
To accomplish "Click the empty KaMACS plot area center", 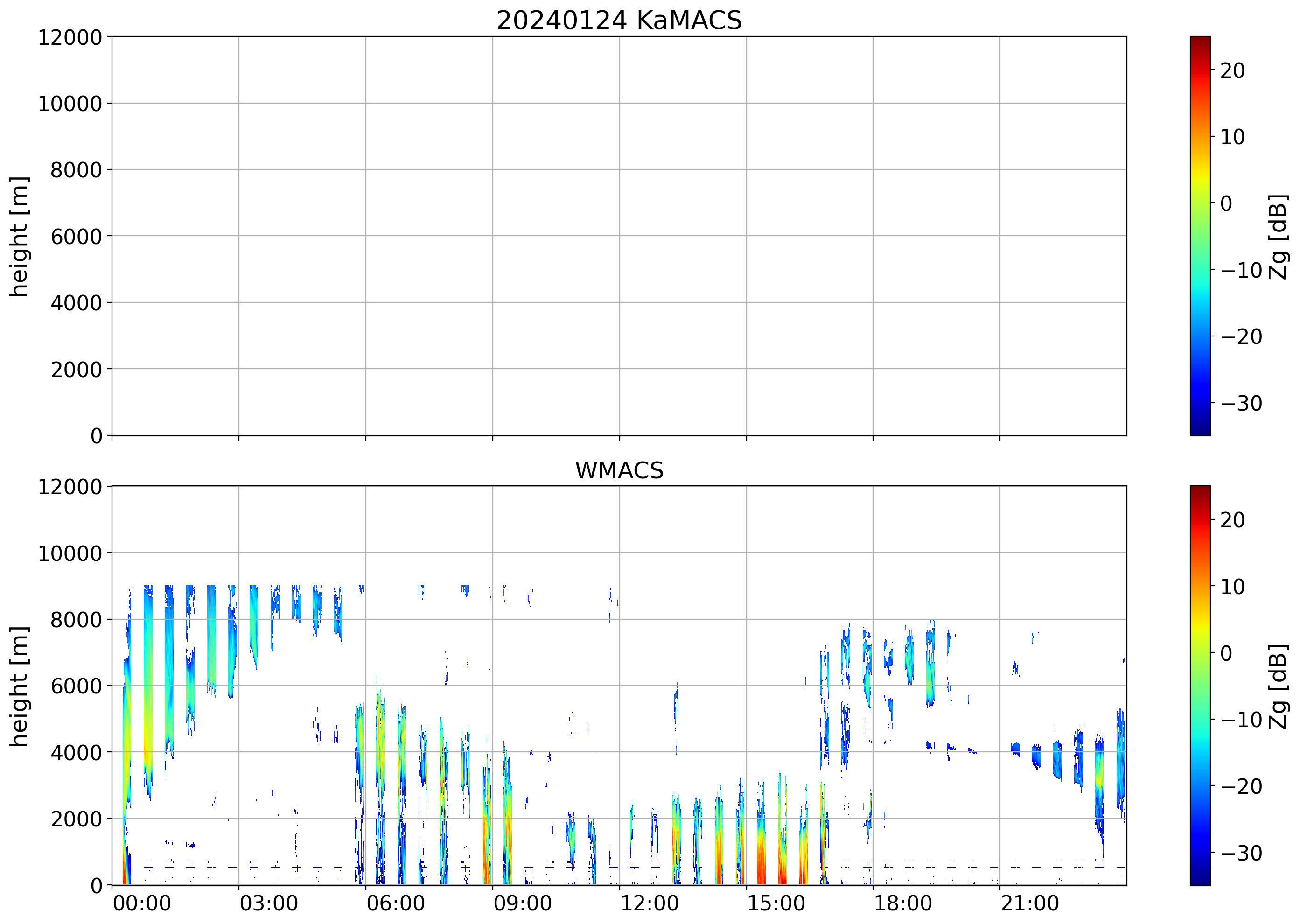I will (x=619, y=236).
